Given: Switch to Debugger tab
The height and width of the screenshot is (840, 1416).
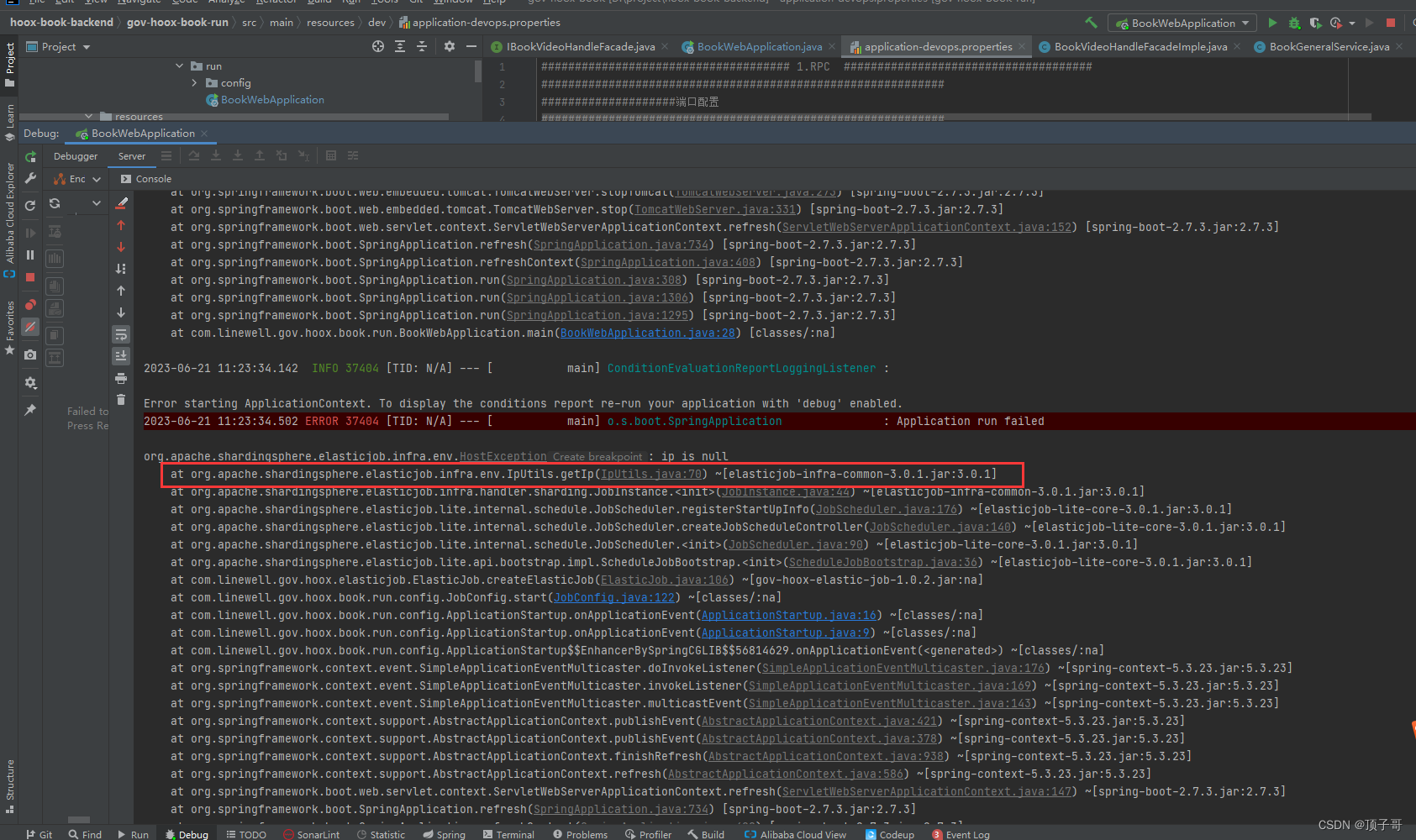Looking at the screenshot, I should click(x=76, y=156).
